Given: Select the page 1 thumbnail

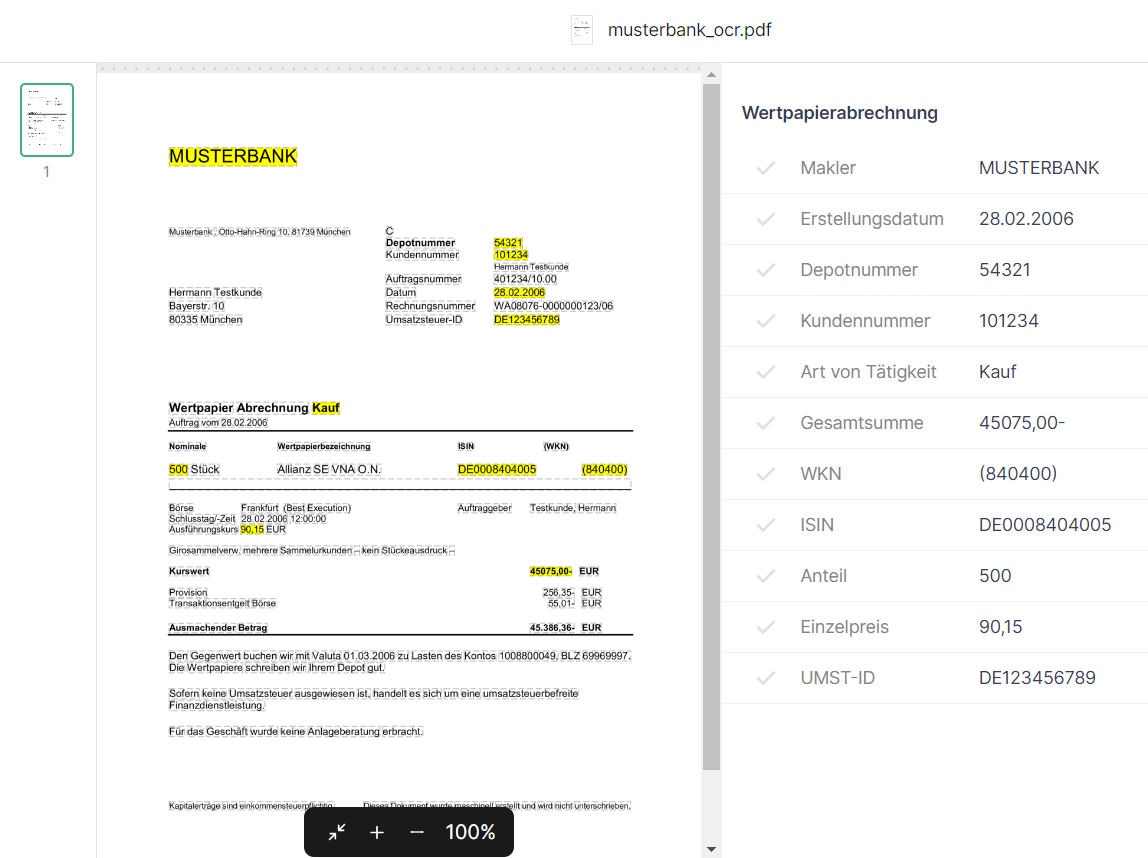Looking at the screenshot, I should tap(47, 120).
